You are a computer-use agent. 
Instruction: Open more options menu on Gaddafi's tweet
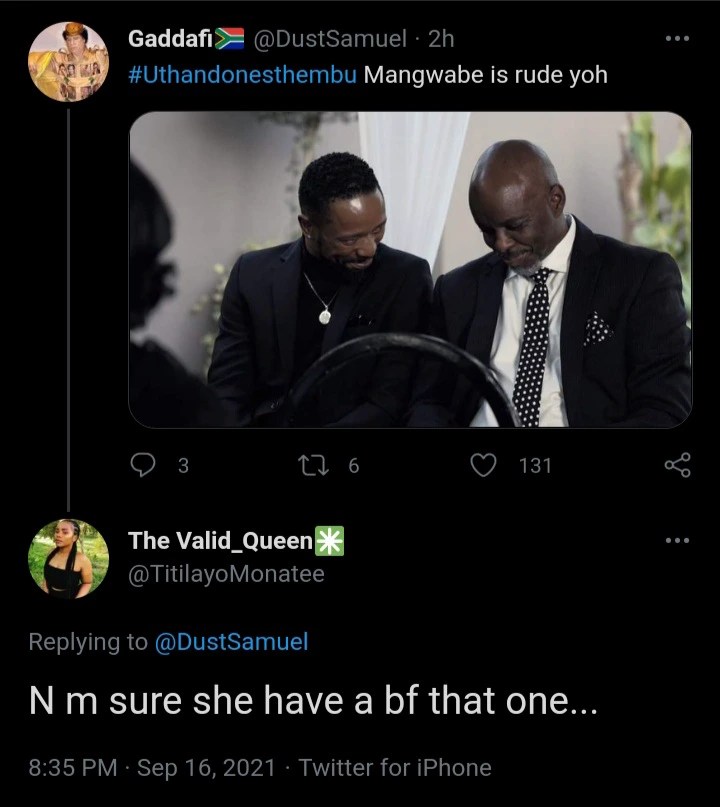(x=677, y=39)
